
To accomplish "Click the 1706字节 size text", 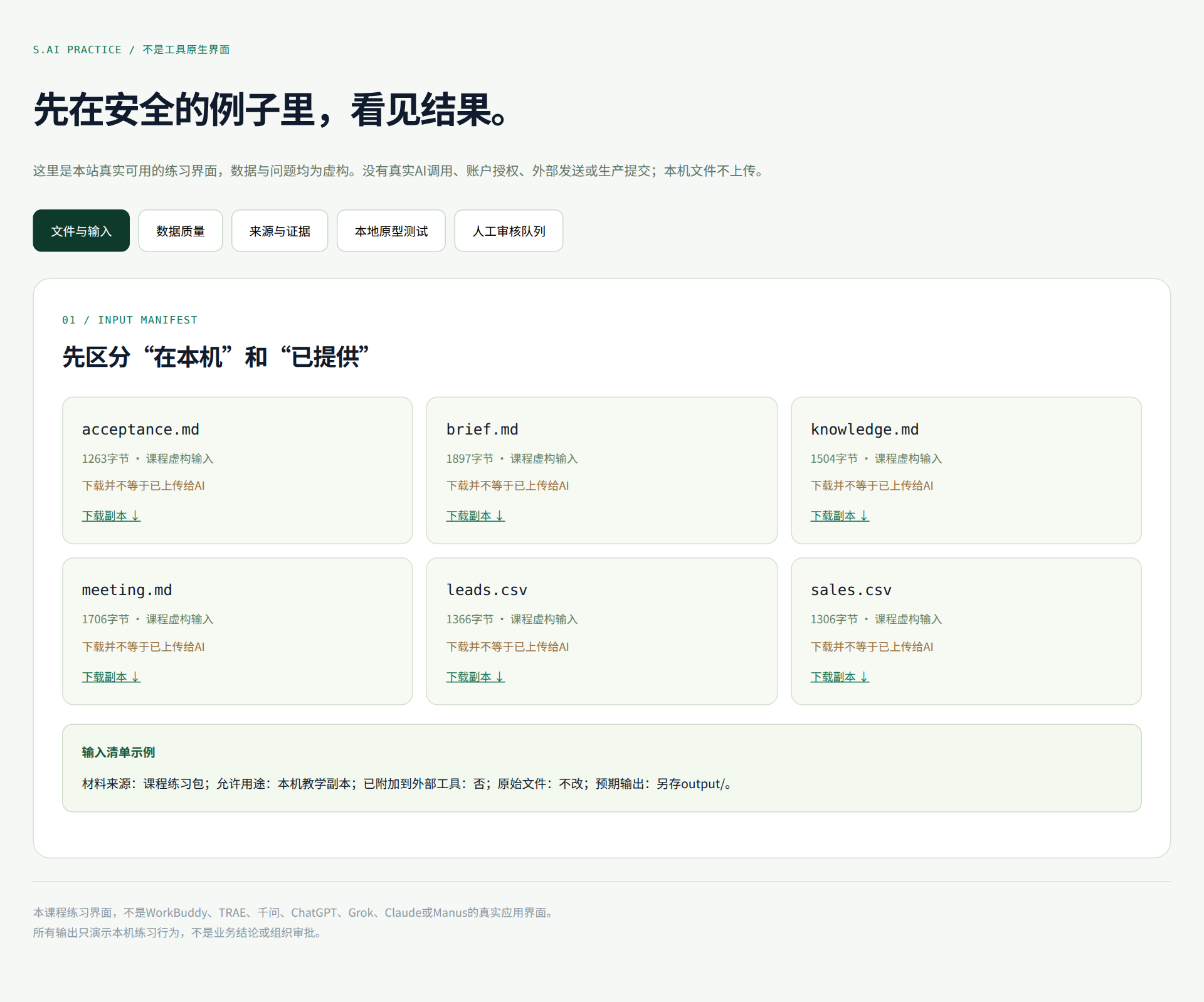I will coord(105,620).
